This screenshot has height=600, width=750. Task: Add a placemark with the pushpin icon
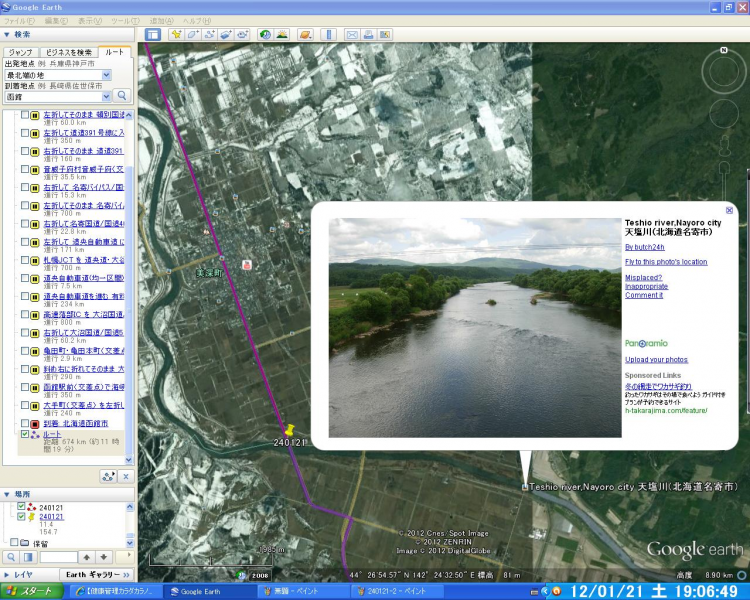pyautogui.click(x=176, y=34)
